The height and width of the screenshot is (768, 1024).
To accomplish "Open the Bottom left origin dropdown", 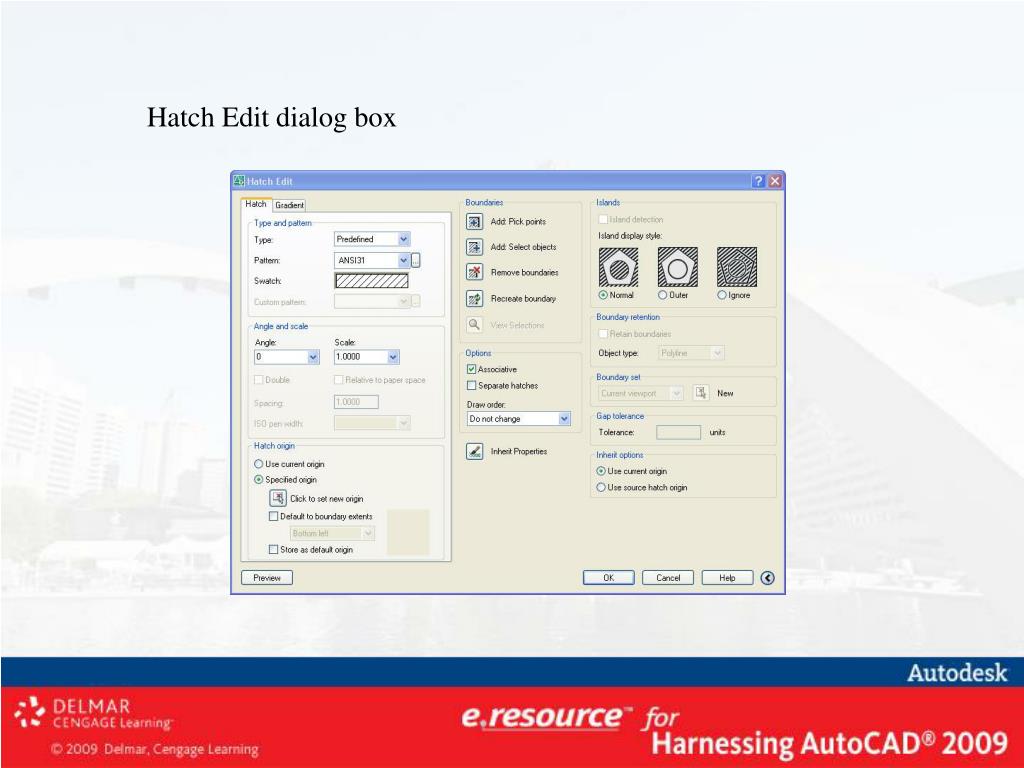I will tap(332, 534).
